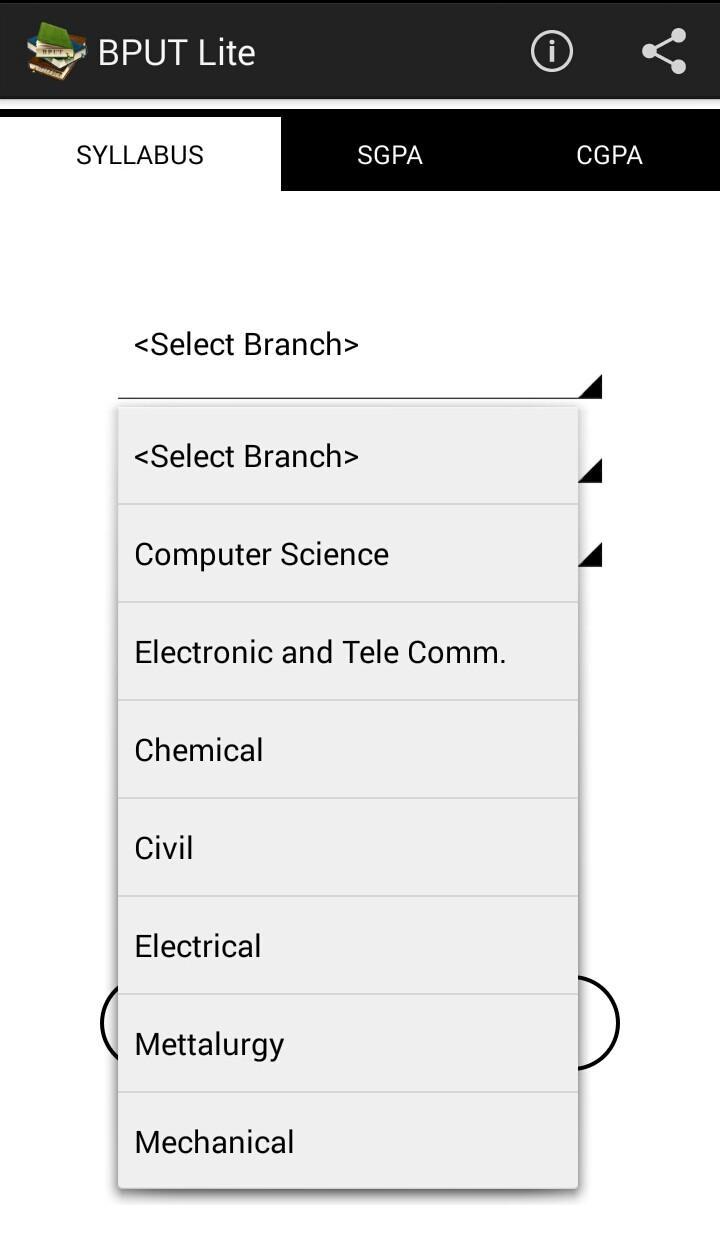The height and width of the screenshot is (1233, 720).
Task: Choose the Chemical branch option
Action: (x=347, y=750)
